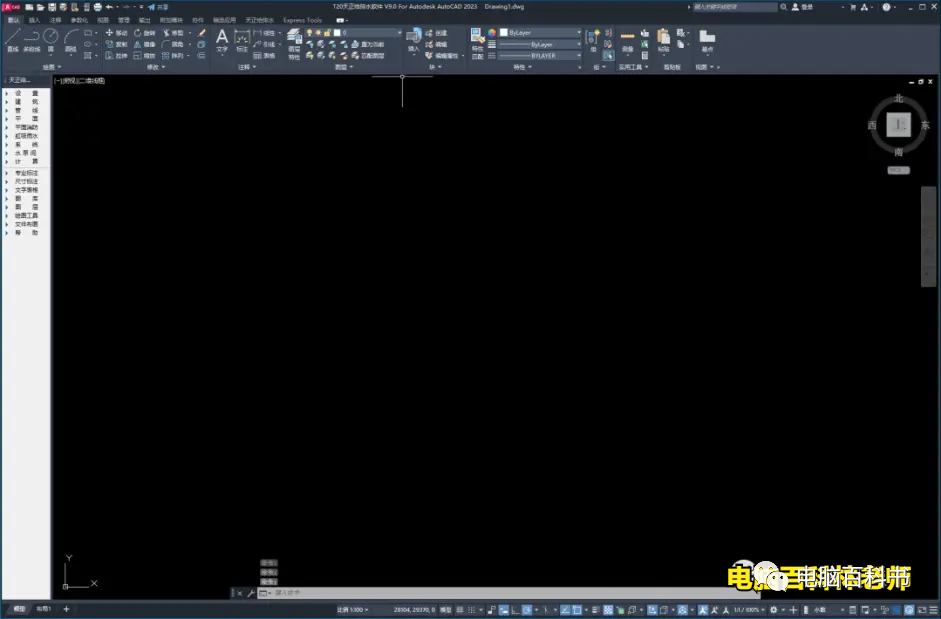Click the viewport controls label [-]

tap(57, 80)
